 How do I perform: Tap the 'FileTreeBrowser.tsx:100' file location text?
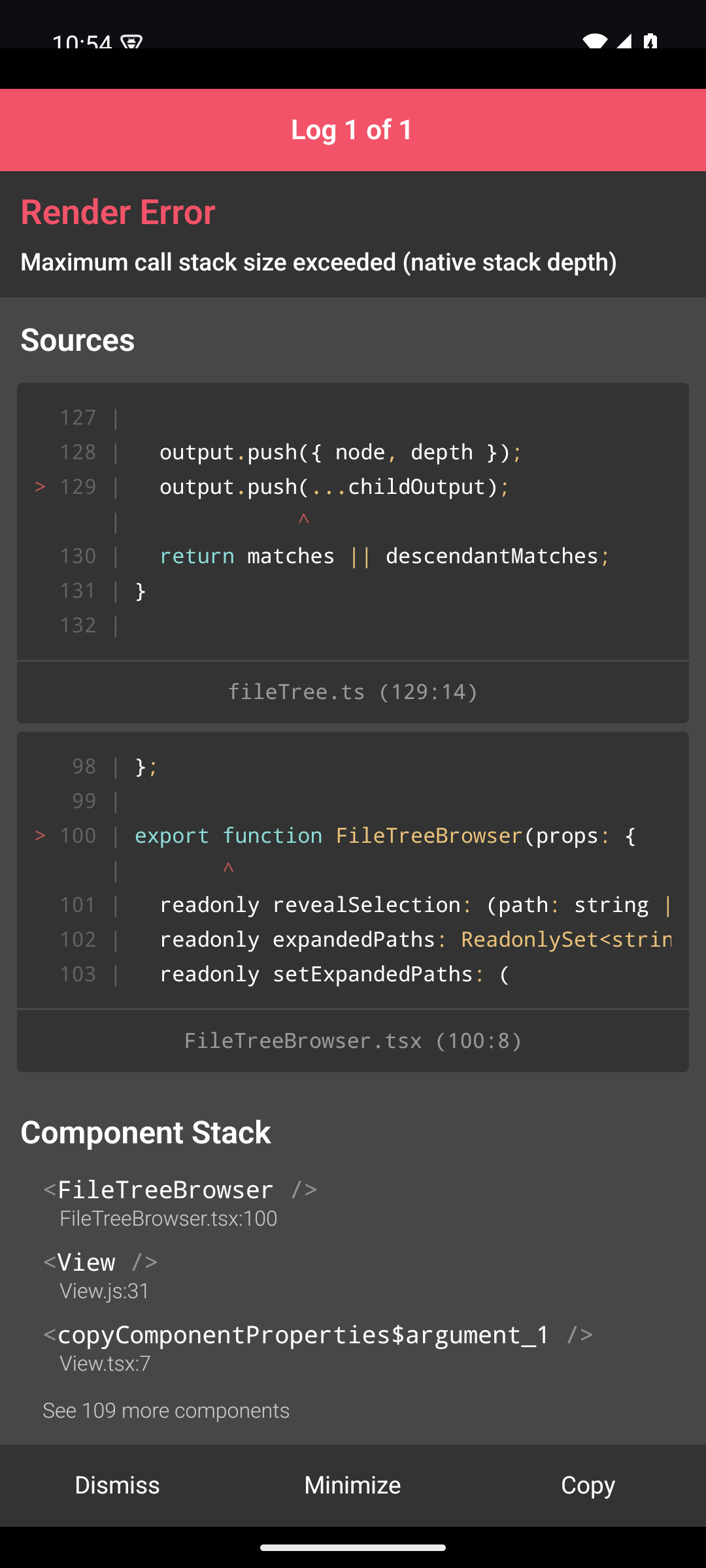(x=169, y=1219)
